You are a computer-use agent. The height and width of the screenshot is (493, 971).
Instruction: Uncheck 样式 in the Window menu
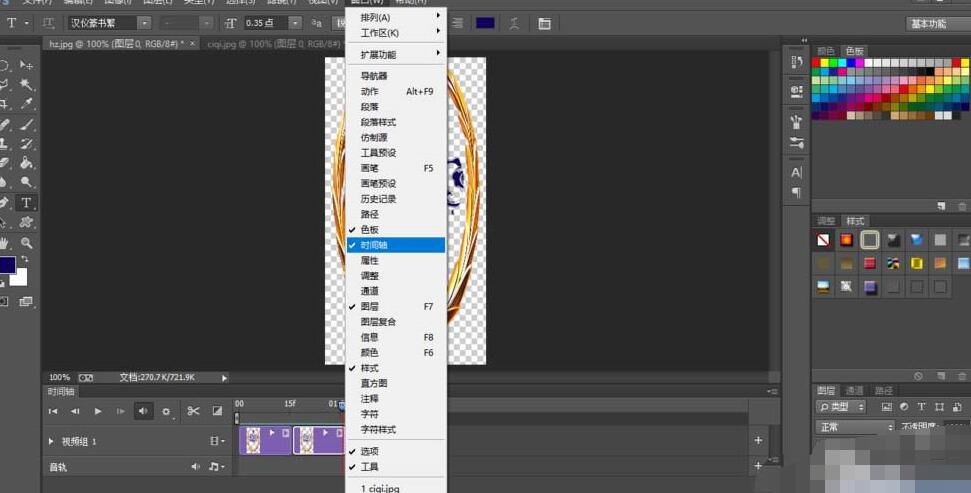[x=396, y=368]
